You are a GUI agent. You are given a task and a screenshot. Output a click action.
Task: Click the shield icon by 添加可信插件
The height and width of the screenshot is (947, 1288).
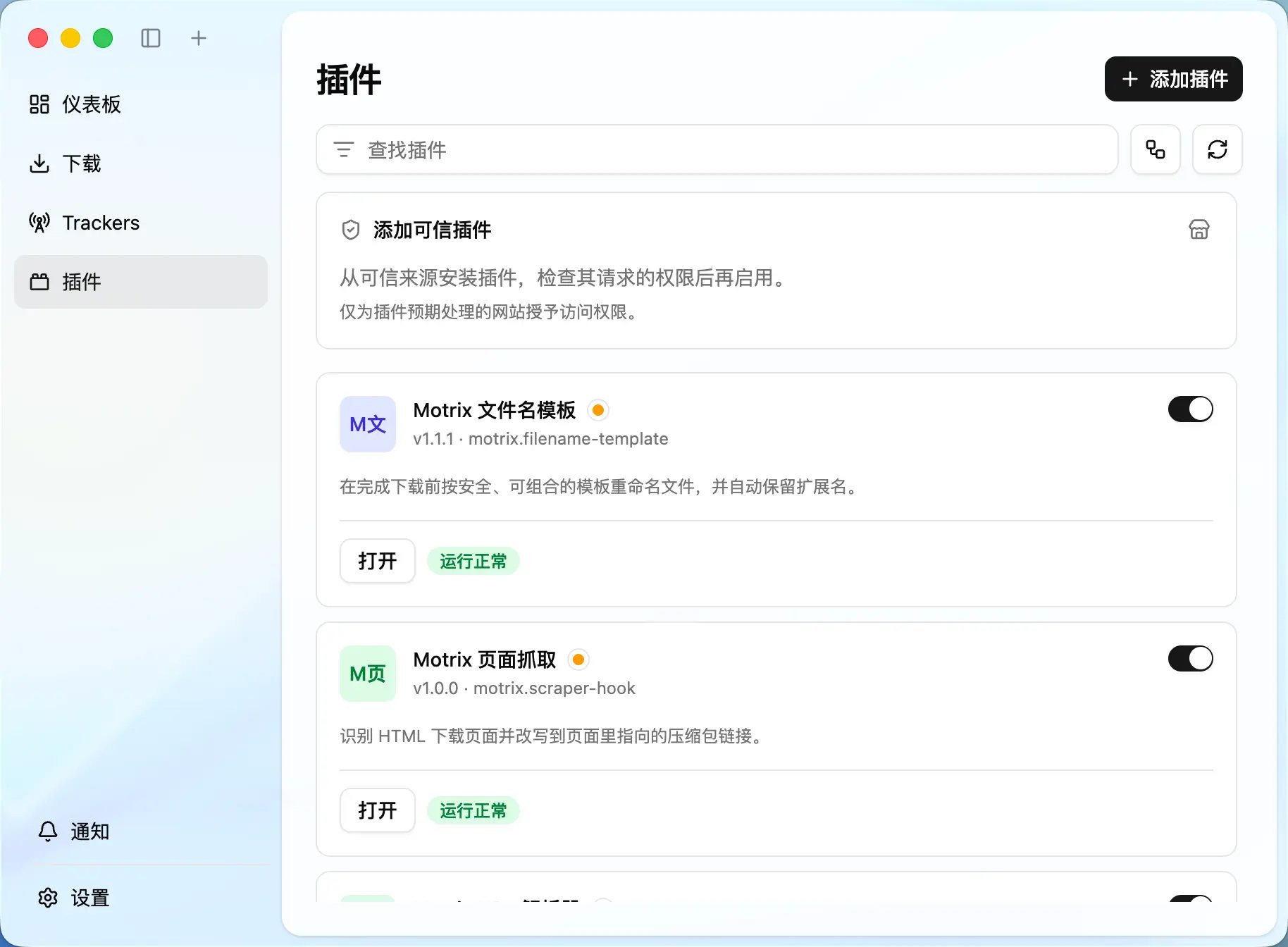[x=351, y=230]
